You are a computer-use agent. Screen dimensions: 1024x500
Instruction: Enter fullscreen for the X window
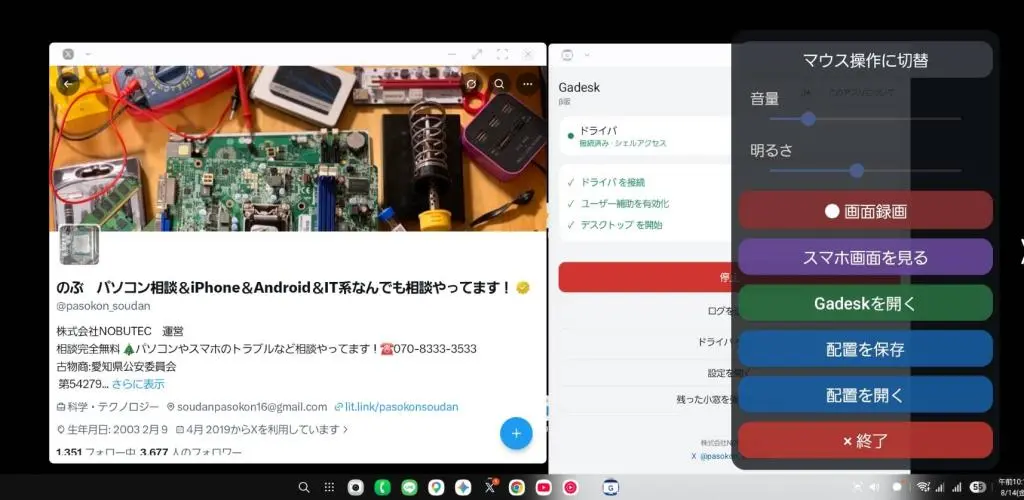502,54
